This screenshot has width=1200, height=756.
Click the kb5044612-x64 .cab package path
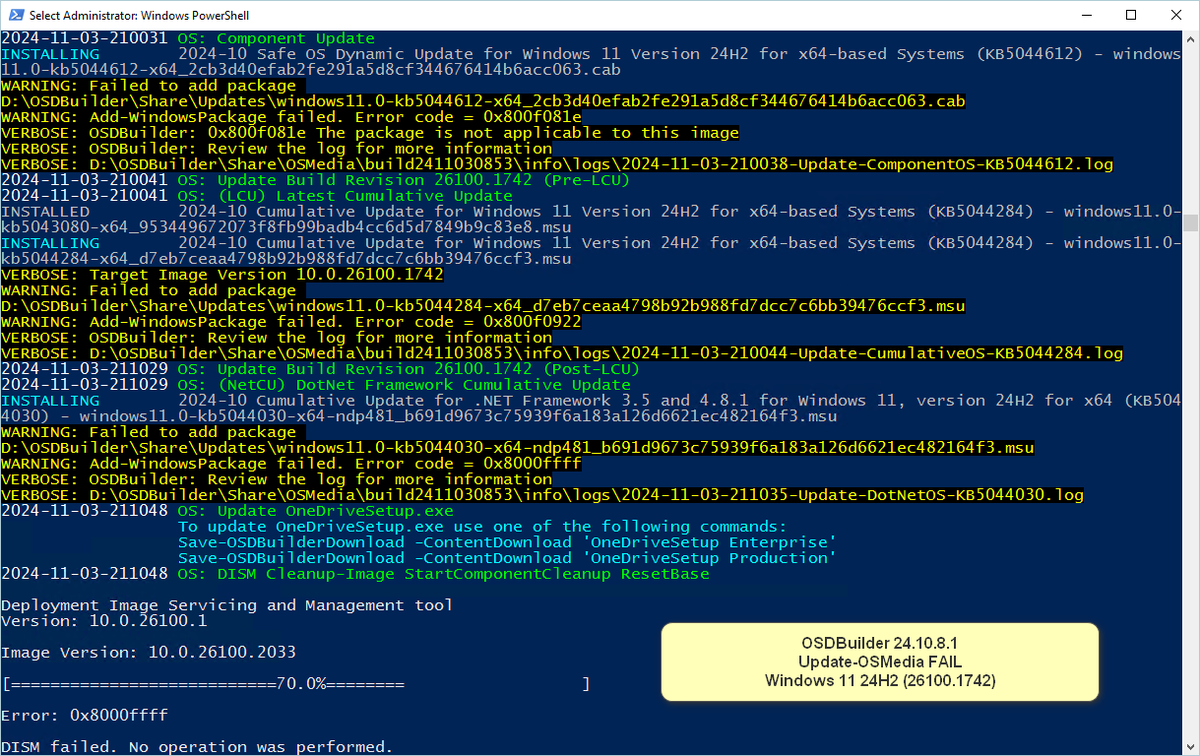click(x=483, y=101)
